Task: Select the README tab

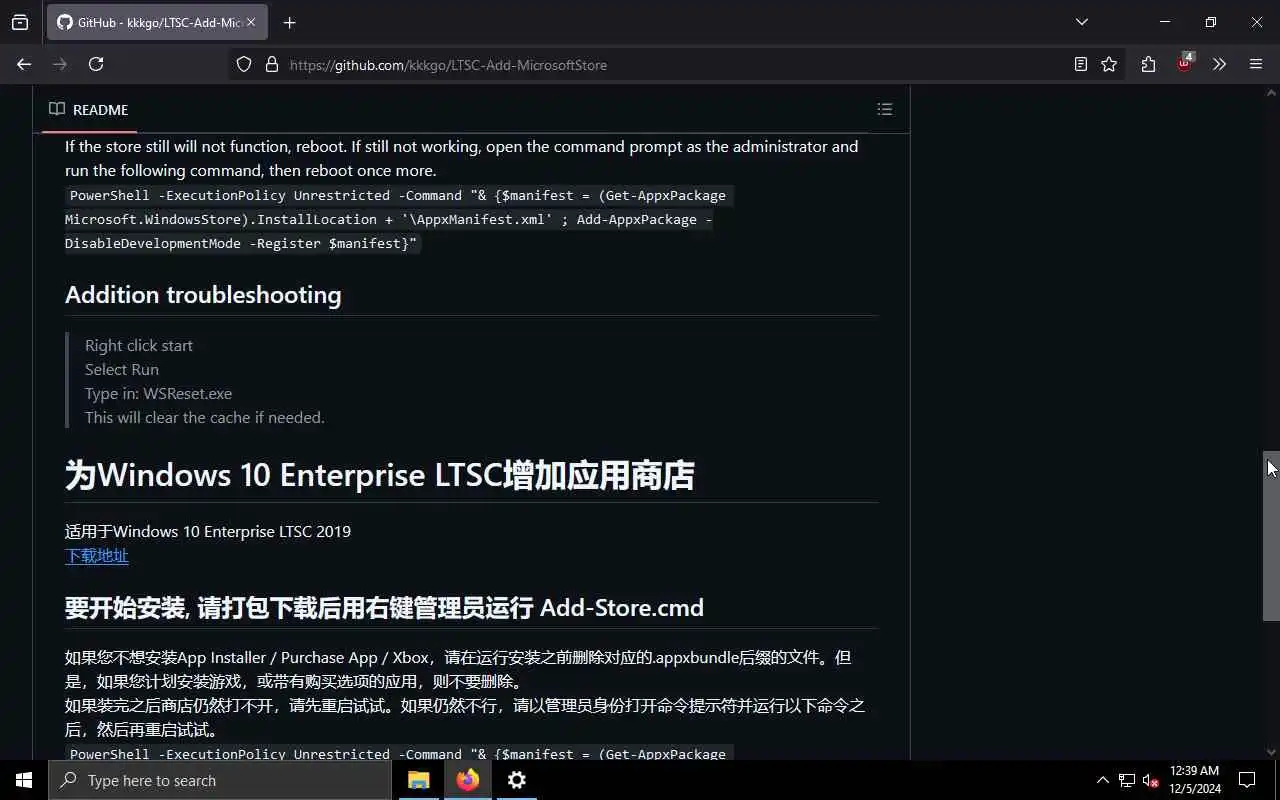Action: coord(89,109)
